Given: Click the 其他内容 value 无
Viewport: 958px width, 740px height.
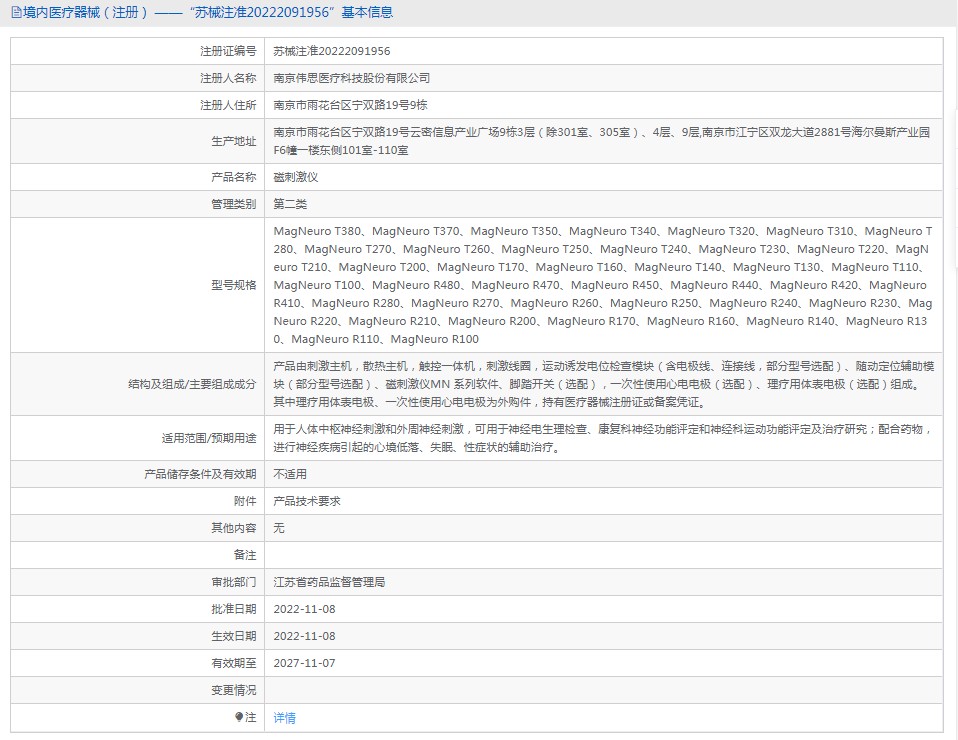Looking at the screenshot, I should (x=279, y=528).
